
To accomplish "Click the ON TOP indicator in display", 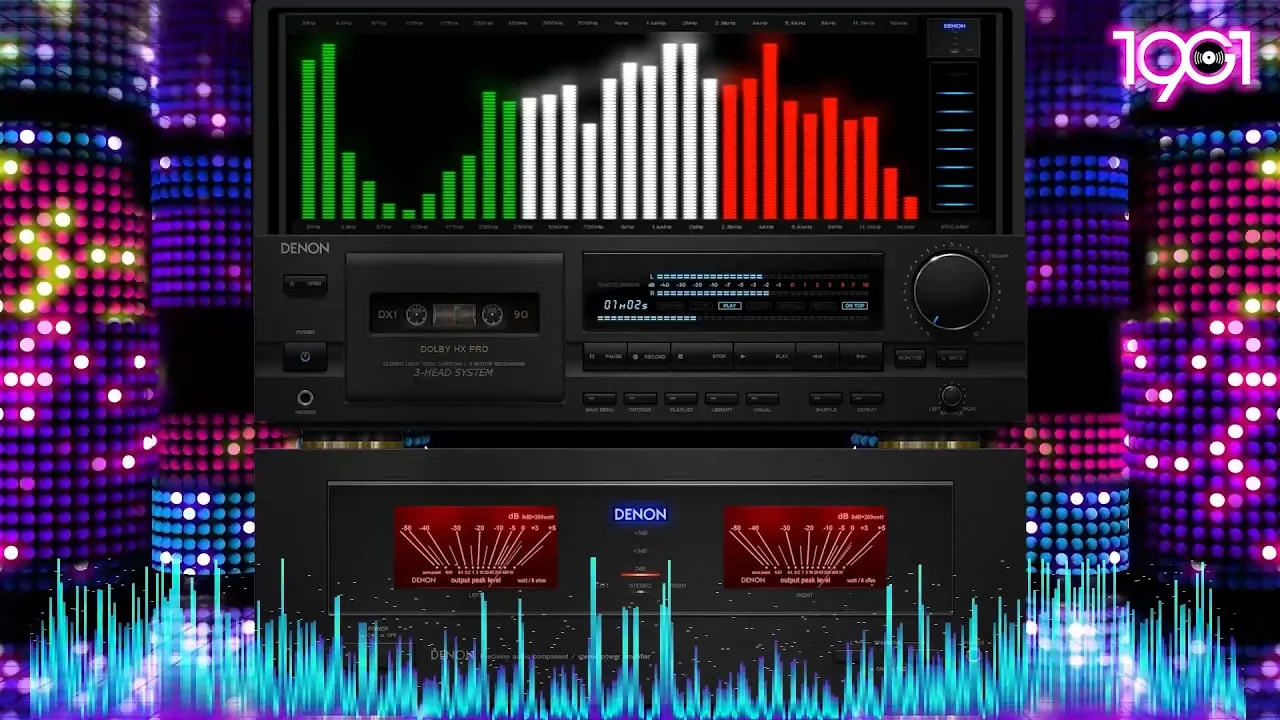I will pos(854,305).
